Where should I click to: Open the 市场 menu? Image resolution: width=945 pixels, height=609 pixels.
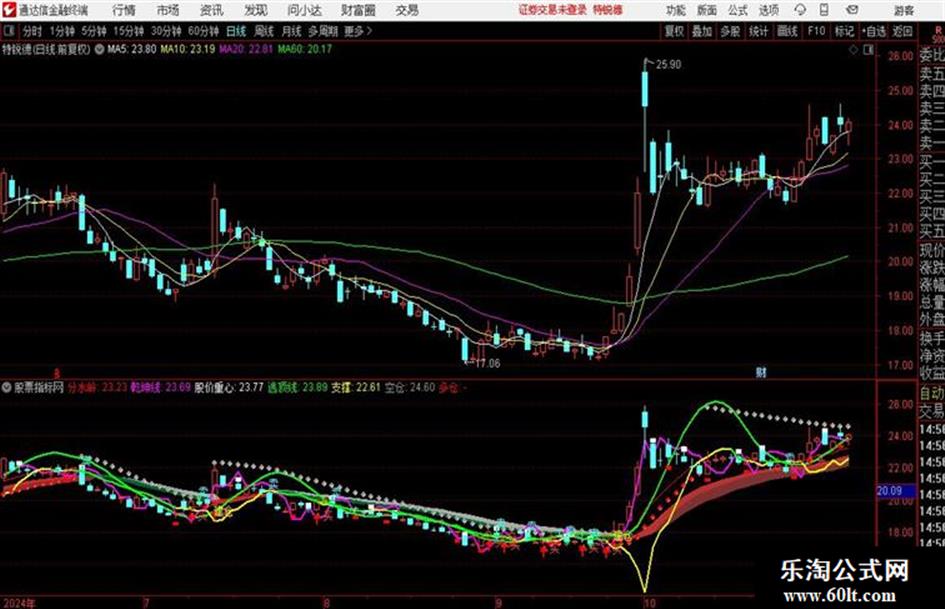(168, 10)
